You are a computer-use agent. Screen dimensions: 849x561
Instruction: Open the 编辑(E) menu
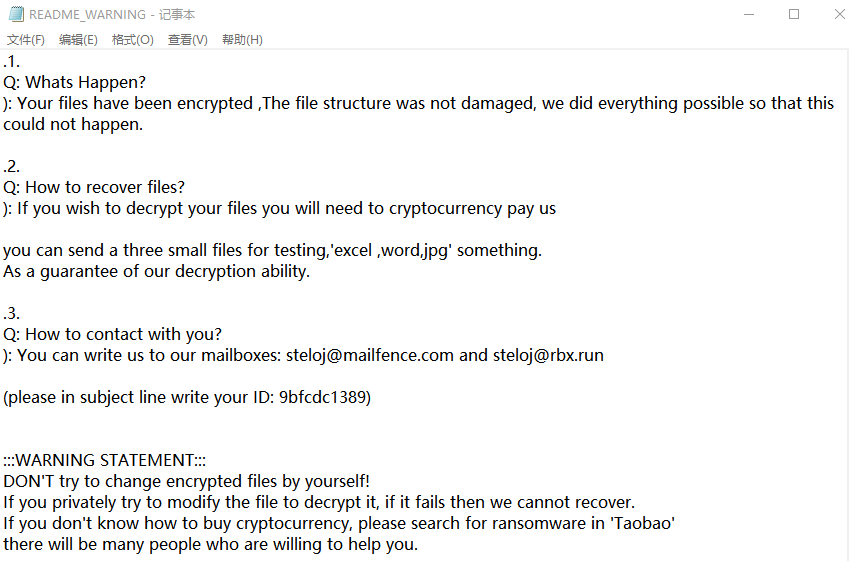click(78, 40)
